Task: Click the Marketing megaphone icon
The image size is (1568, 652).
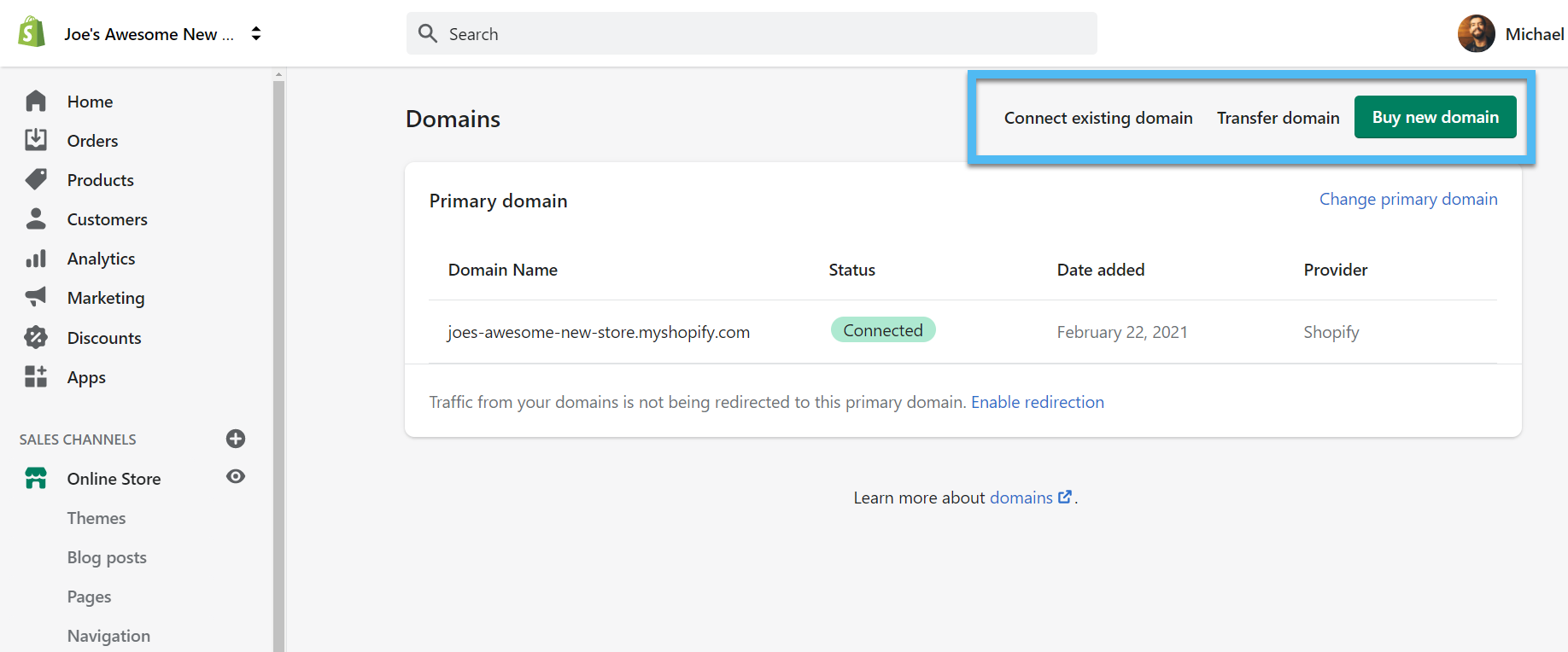Action: click(36, 297)
